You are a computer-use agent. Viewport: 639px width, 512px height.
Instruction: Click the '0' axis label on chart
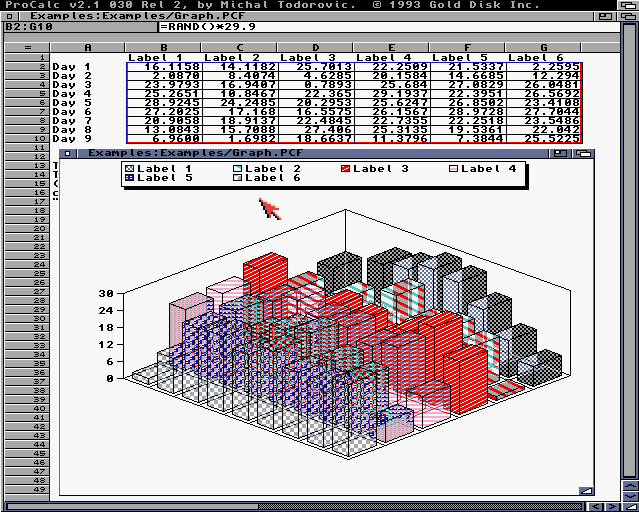point(110,379)
